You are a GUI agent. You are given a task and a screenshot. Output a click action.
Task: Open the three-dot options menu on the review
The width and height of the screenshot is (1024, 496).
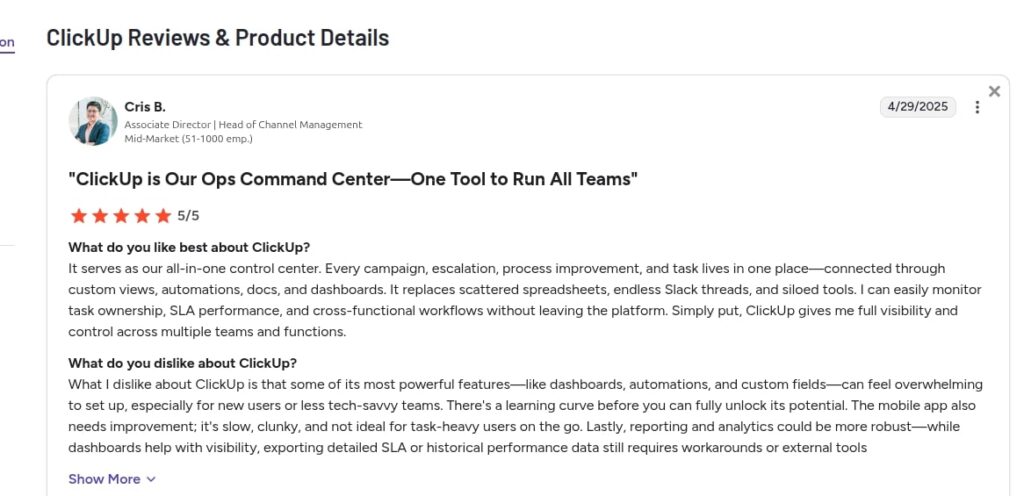[977, 108]
